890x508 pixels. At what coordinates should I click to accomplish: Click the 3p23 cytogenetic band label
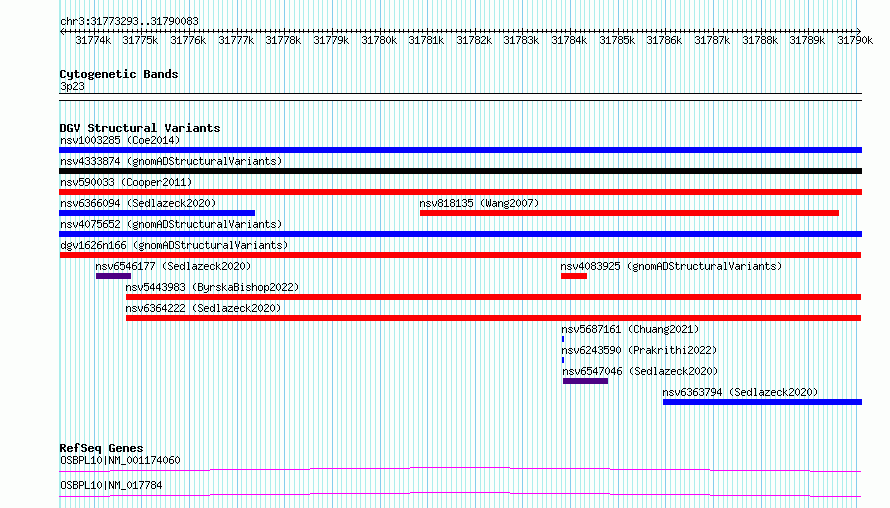pos(72,86)
